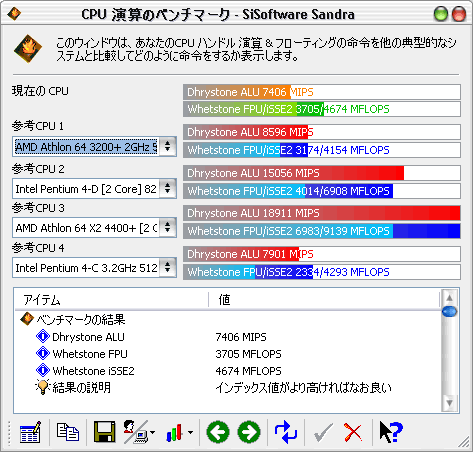
Task: Click the red X cancel icon
Action: coord(353,432)
